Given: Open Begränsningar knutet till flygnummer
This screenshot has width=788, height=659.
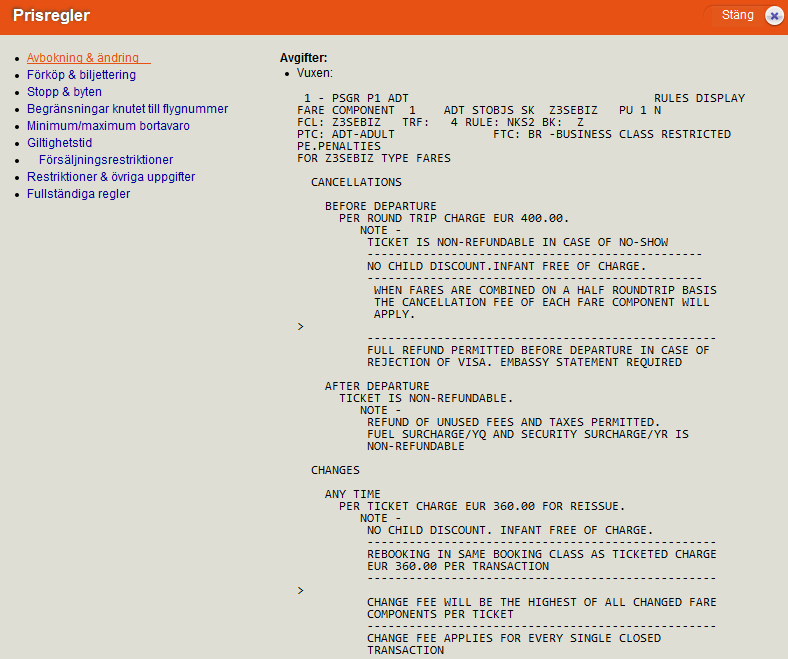Looking at the screenshot, I should click(127, 109).
